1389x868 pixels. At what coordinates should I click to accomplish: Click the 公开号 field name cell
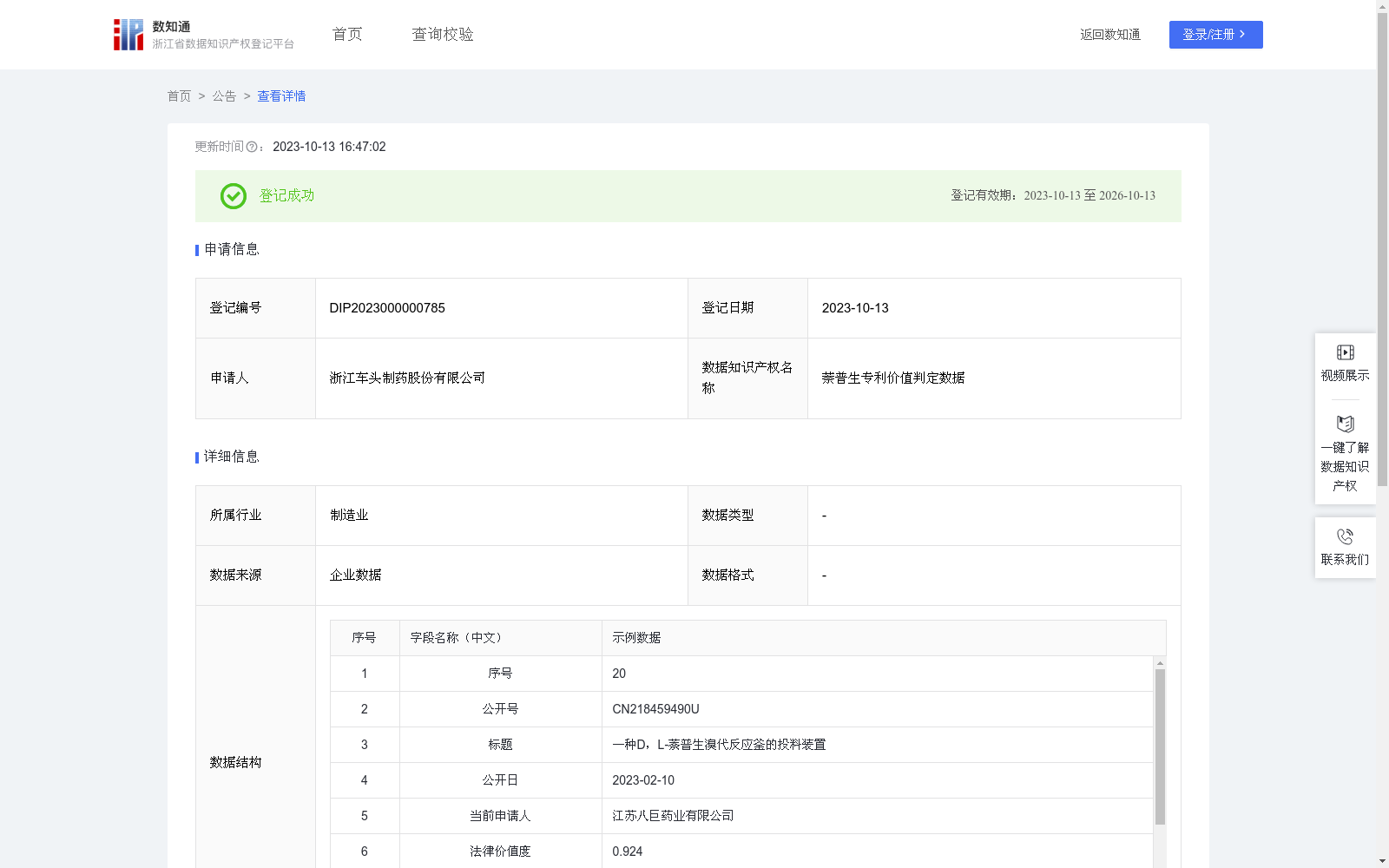[500, 709]
